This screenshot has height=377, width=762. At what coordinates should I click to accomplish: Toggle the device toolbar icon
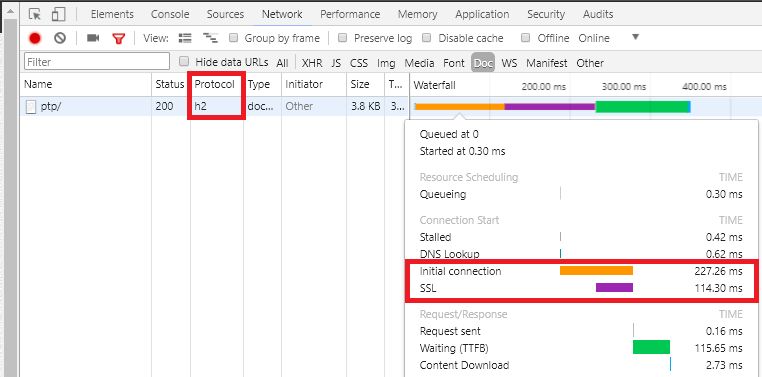(x=59, y=14)
